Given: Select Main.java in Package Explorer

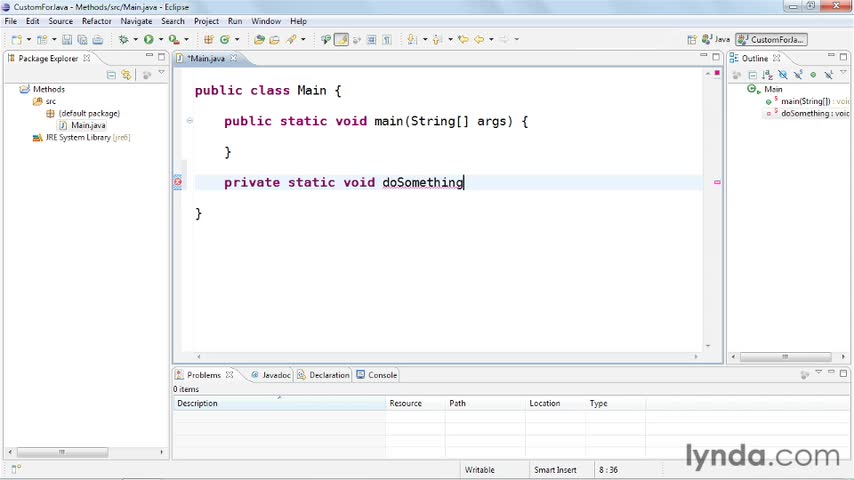Looking at the screenshot, I should pyautogui.click(x=82, y=125).
